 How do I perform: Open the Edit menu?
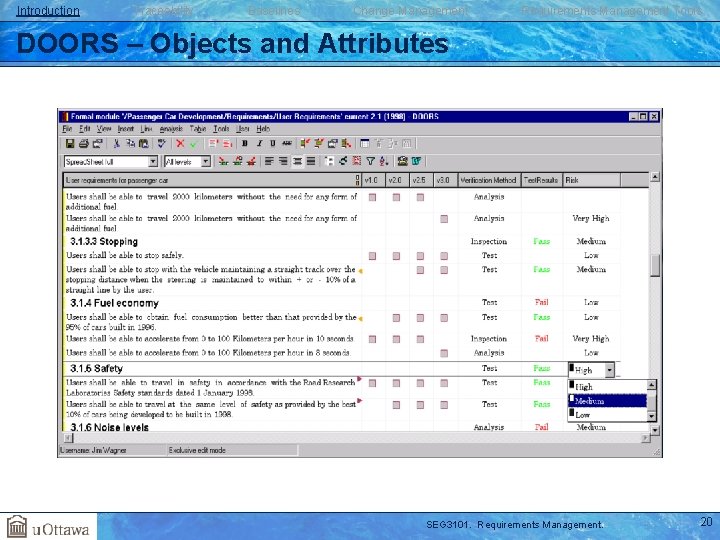84,129
